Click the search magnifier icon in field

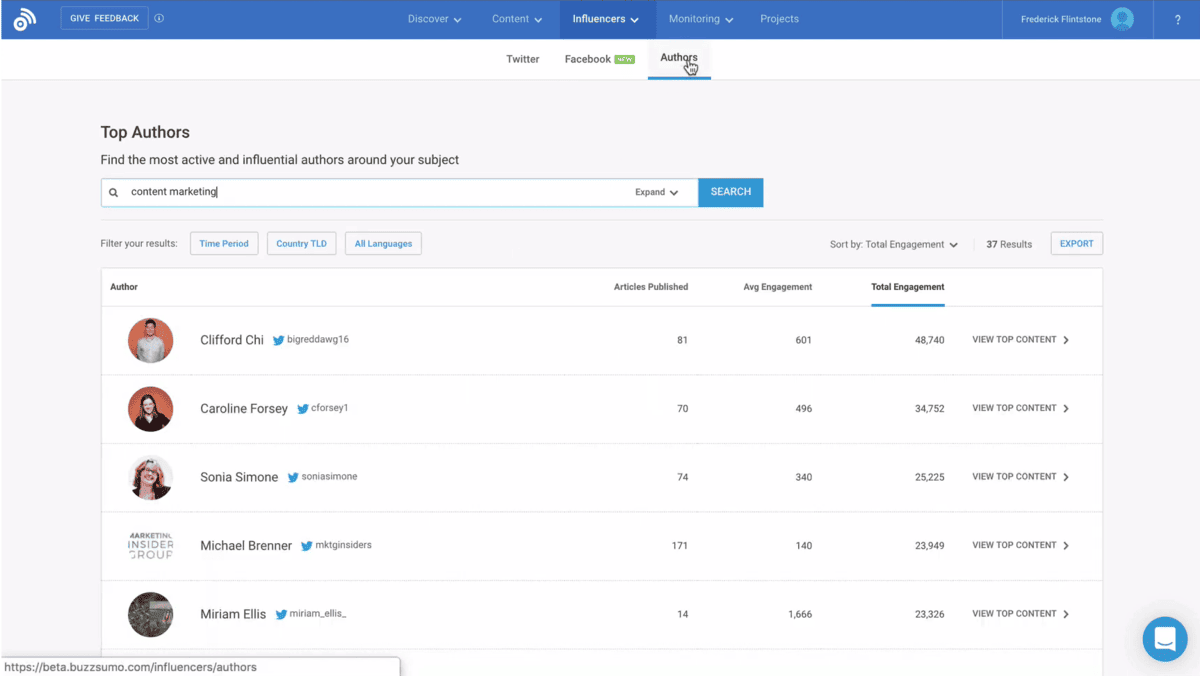pos(114,192)
